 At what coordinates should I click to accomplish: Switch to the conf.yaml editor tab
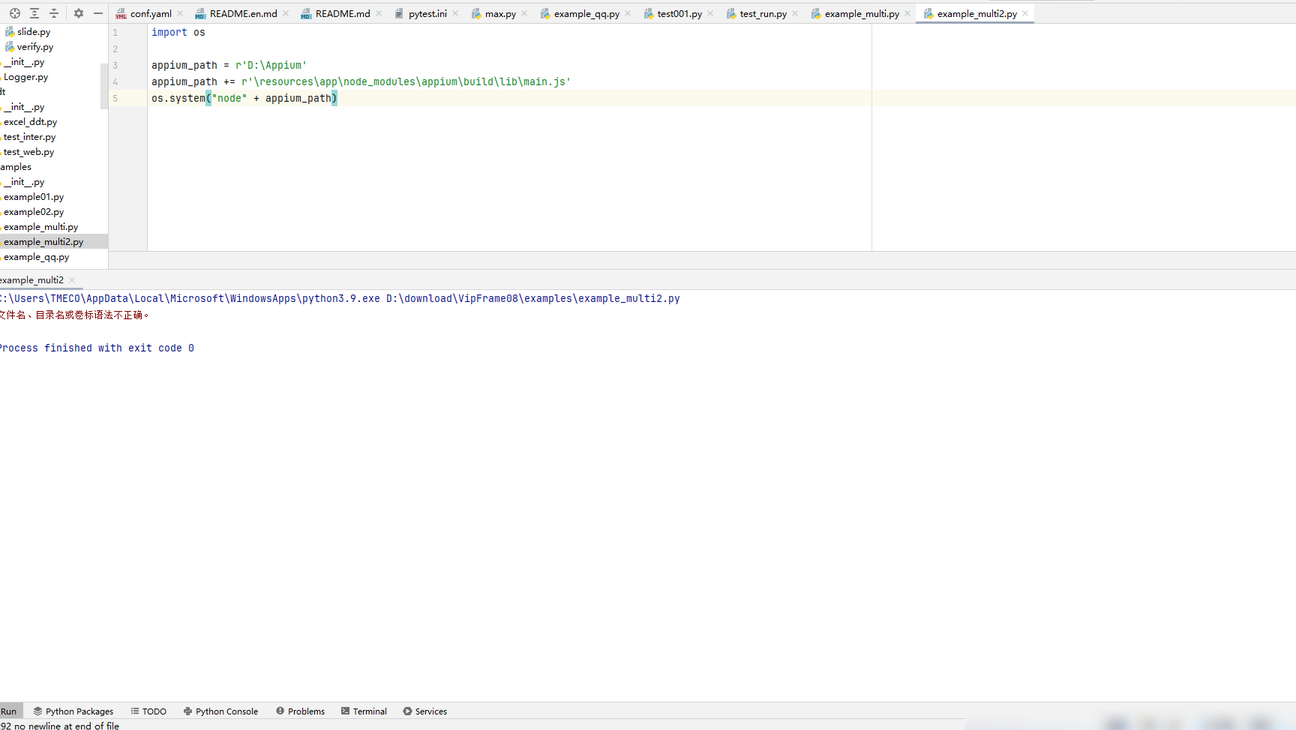pyautogui.click(x=150, y=14)
